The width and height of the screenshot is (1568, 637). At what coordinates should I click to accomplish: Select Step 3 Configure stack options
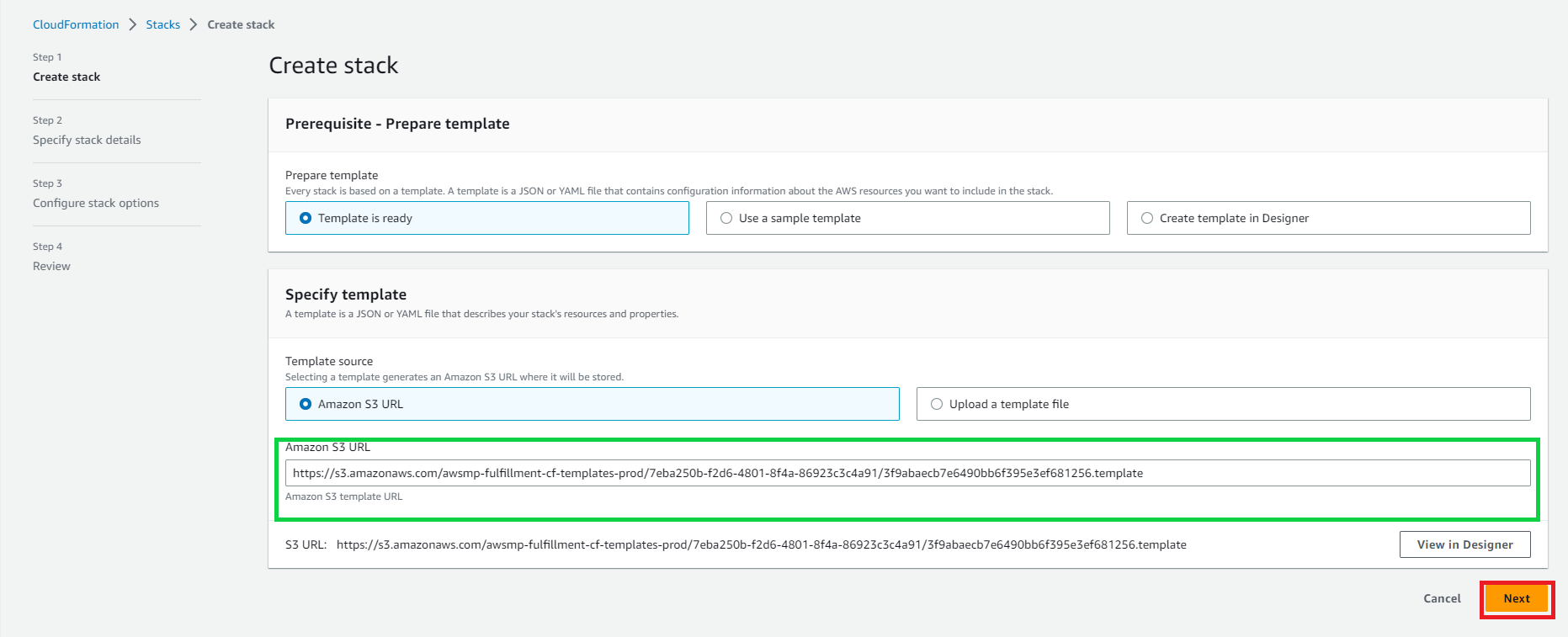tap(96, 203)
